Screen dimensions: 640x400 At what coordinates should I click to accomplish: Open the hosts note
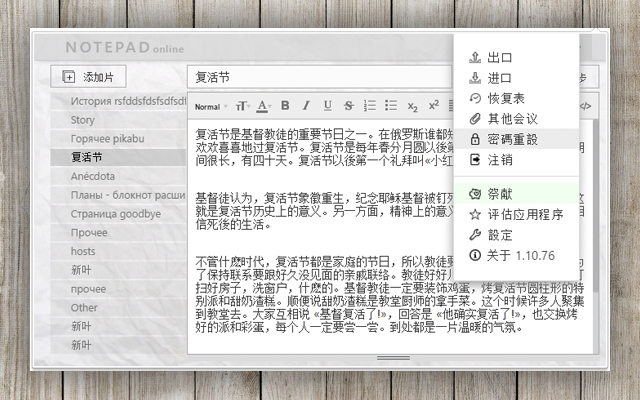click(x=118, y=251)
